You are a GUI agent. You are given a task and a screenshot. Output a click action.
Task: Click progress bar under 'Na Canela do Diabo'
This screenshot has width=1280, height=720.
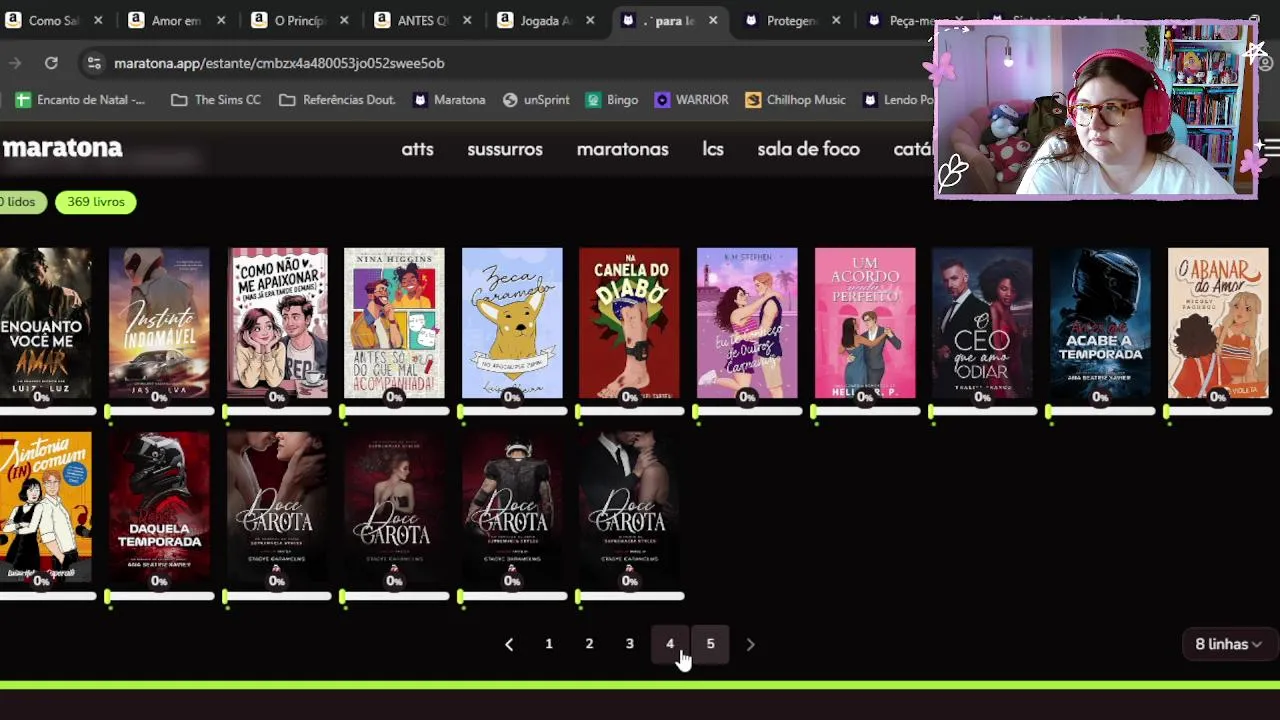[629, 411]
